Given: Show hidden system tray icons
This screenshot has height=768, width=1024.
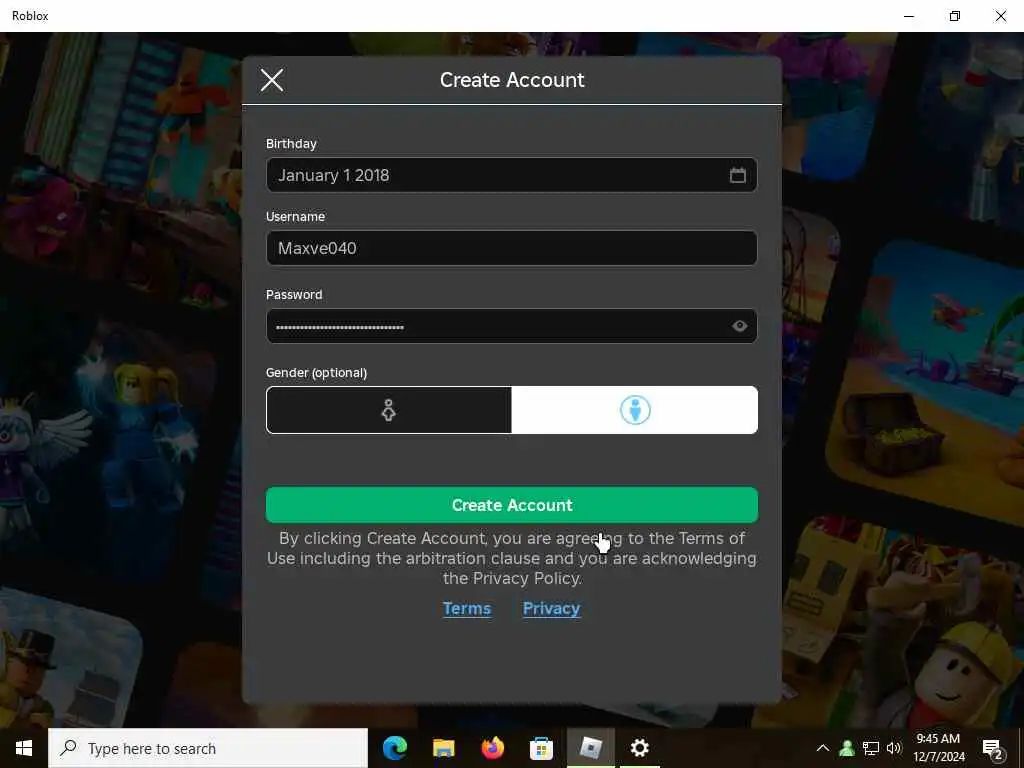Looking at the screenshot, I should pyautogui.click(x=823, y=748).
